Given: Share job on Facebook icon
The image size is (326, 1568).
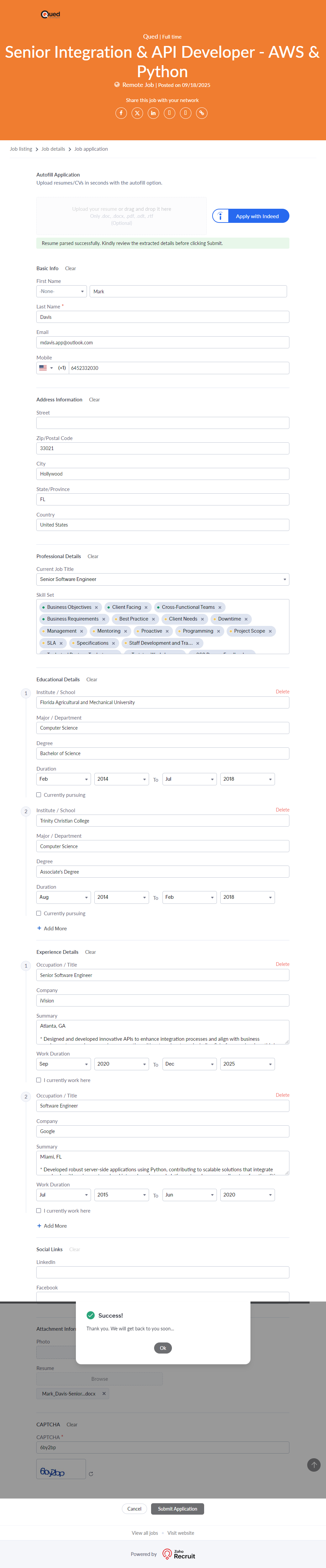Looking at the screenshot, I should pyautogui.click(x=121, y=113).
